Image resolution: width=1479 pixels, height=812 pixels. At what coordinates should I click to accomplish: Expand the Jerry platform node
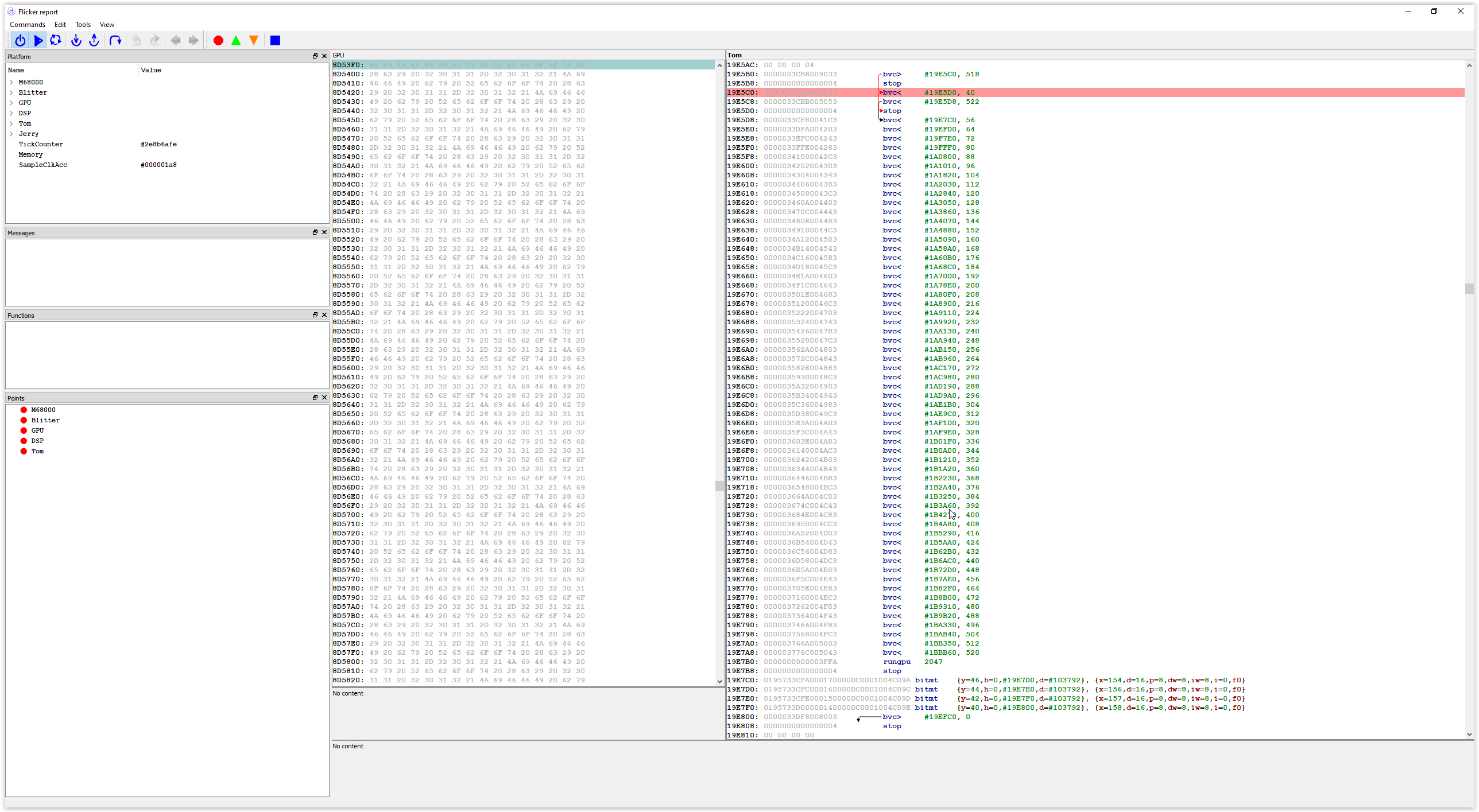(11, 134)
